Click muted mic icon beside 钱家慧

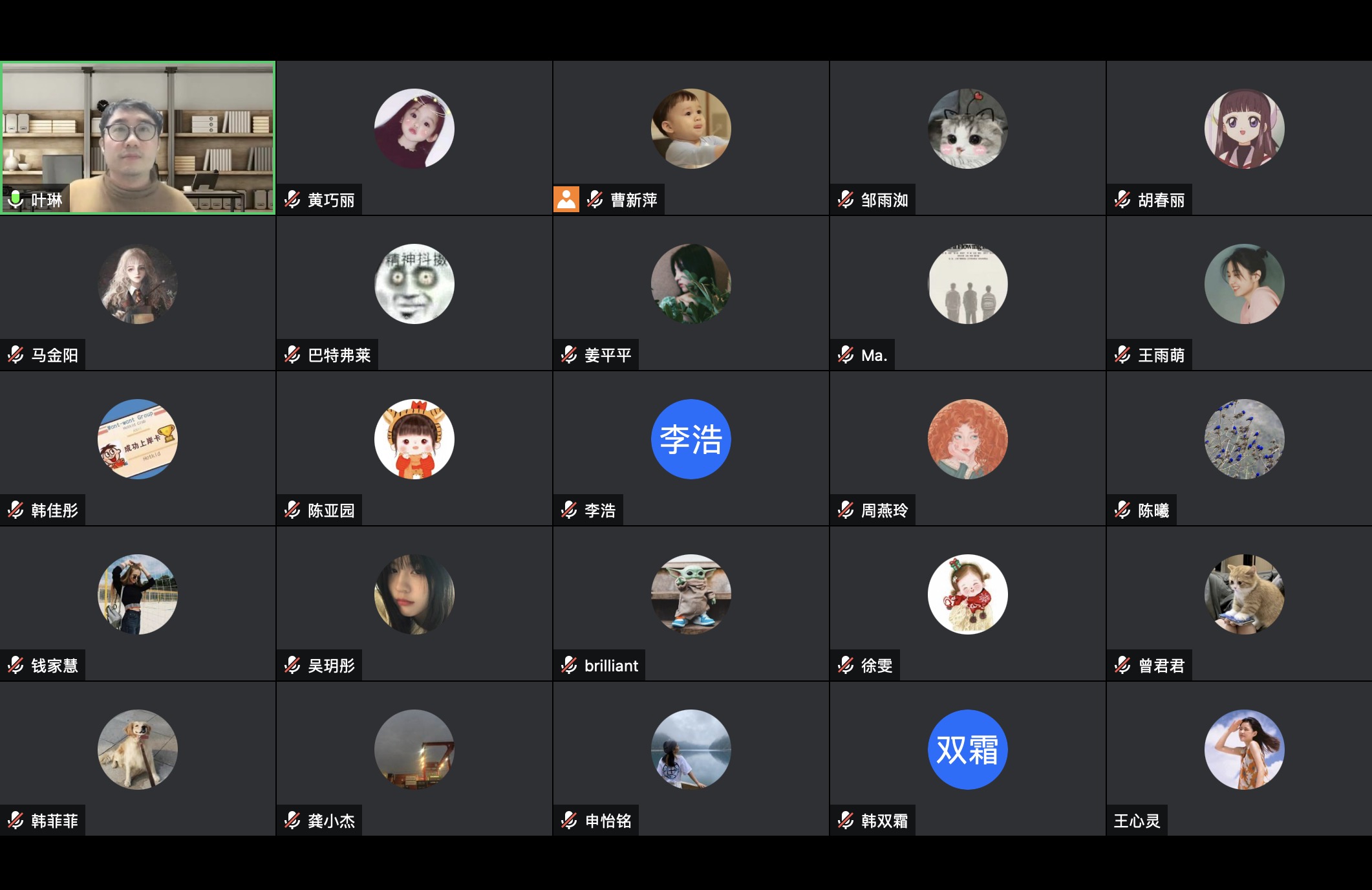point(16,665)
